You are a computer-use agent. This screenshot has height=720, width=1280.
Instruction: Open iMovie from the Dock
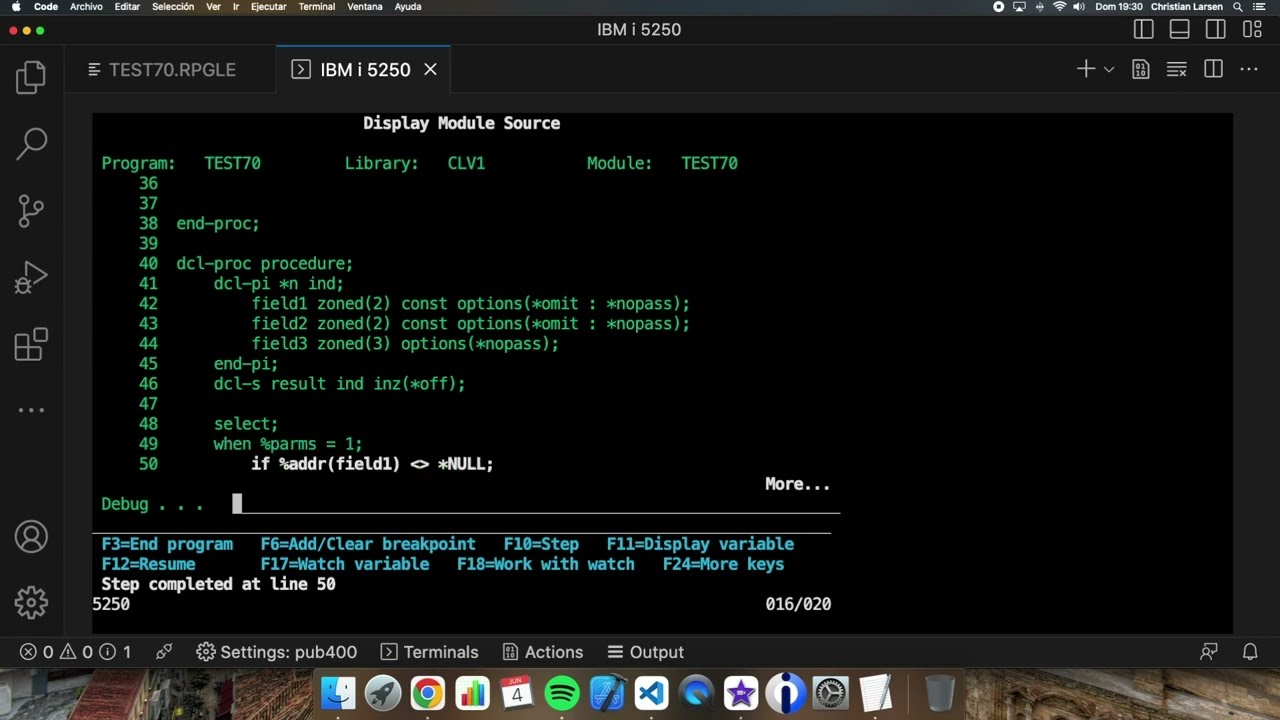(x=741, y=693)
